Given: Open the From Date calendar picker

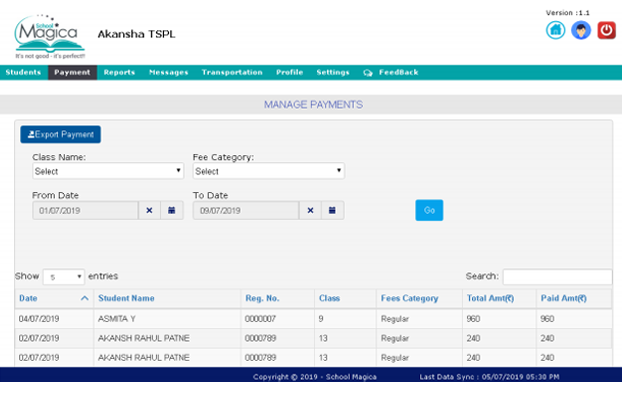Looking at the screenshot, I should 172,210.
